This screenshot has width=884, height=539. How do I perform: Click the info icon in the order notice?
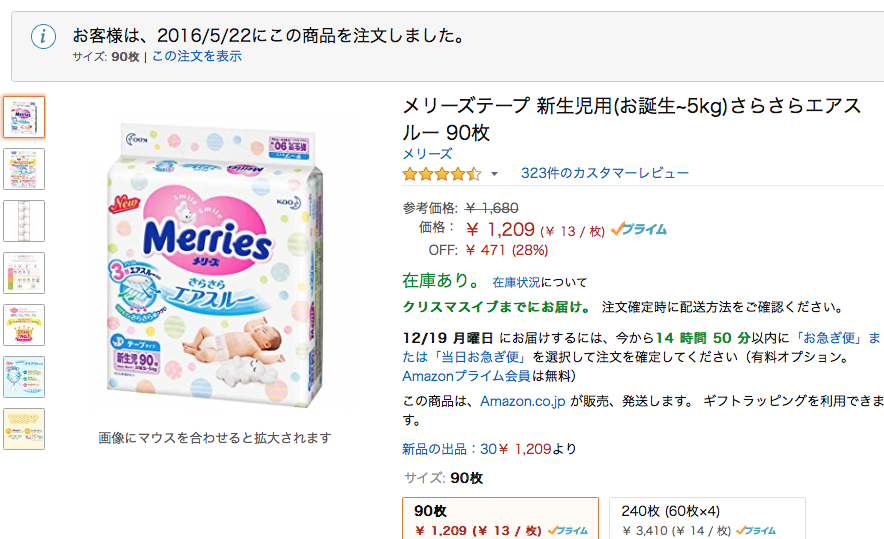43,37
